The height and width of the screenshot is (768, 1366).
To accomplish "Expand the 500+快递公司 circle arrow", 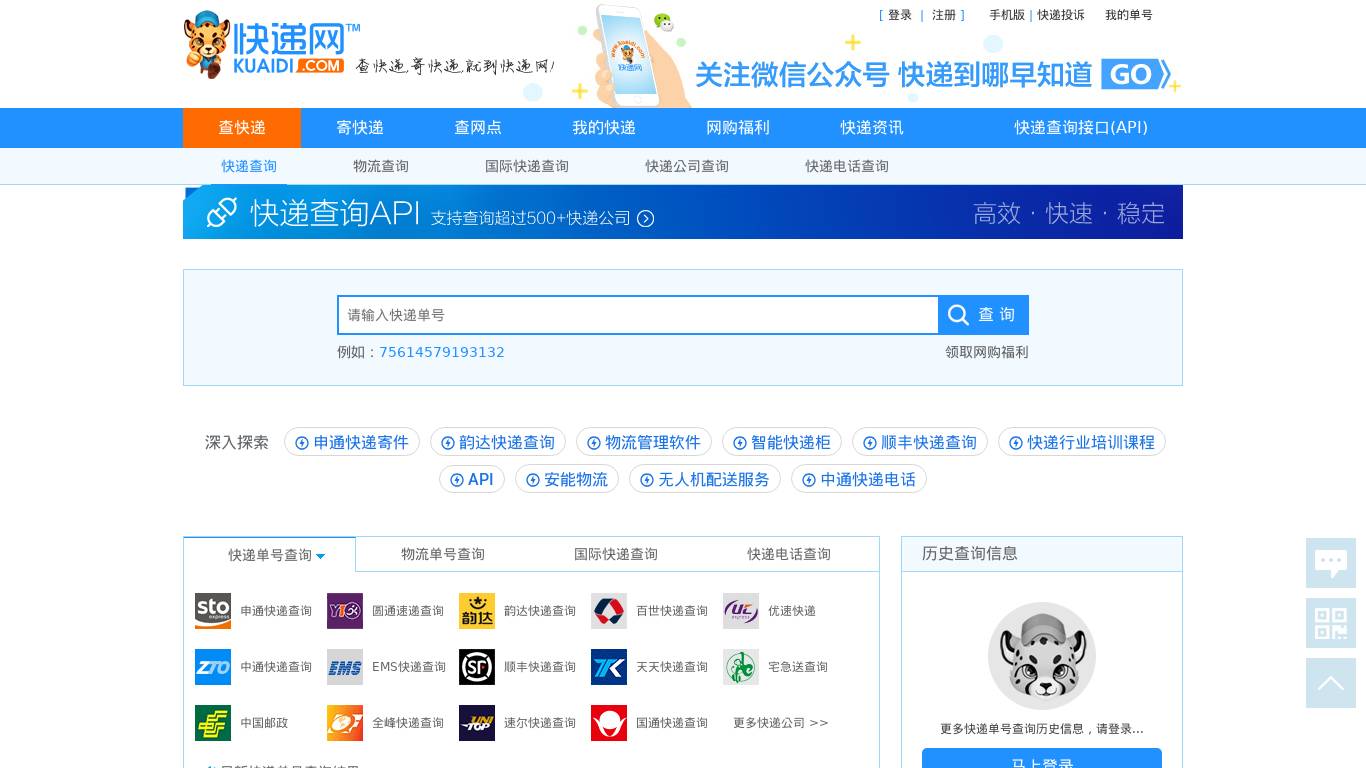I will pos(645,218).
